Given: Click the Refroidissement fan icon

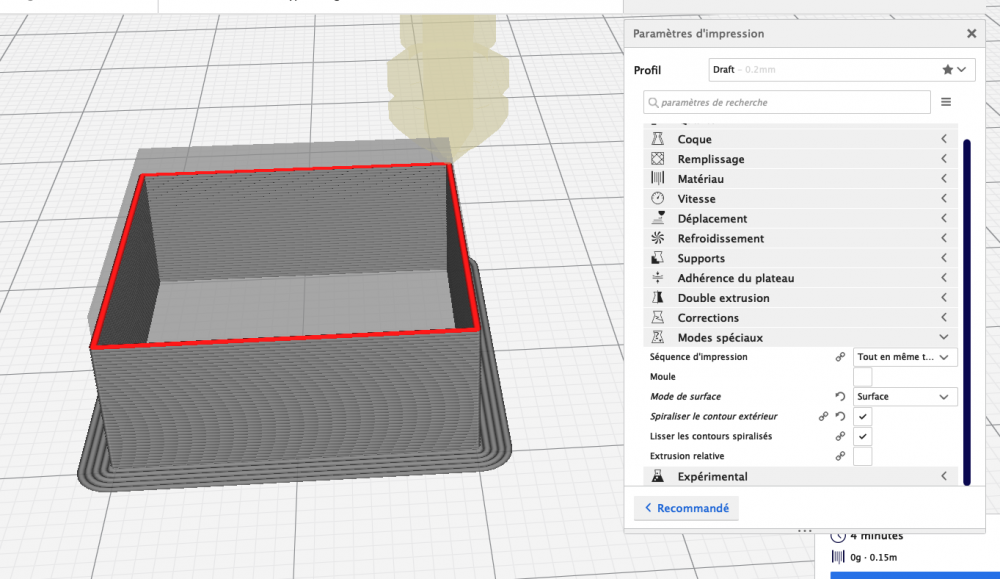Looking at the screenshot, I should tap(658, 238).
